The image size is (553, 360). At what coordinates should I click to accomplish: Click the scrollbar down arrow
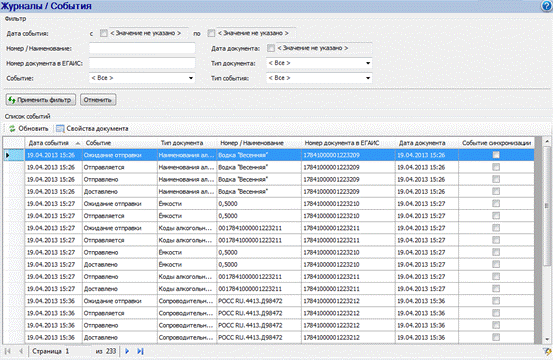(547, 340)
